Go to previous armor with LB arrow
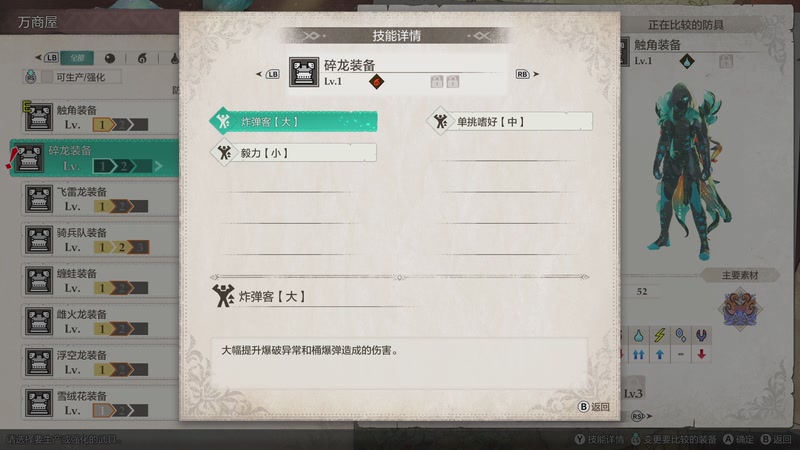The image size is (800, 450). [268, 74]
